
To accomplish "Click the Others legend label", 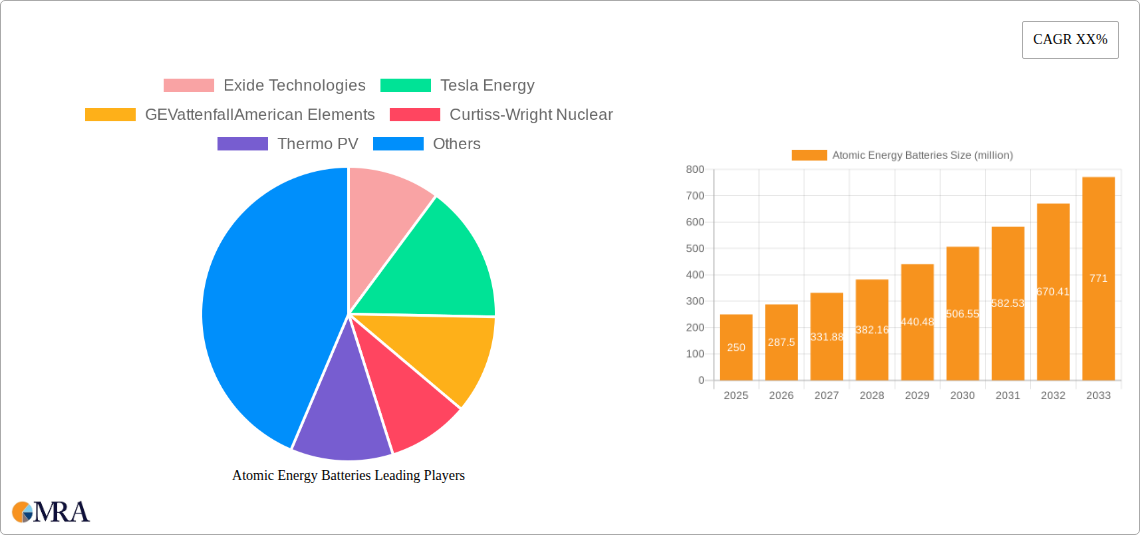I will point(457,144).
